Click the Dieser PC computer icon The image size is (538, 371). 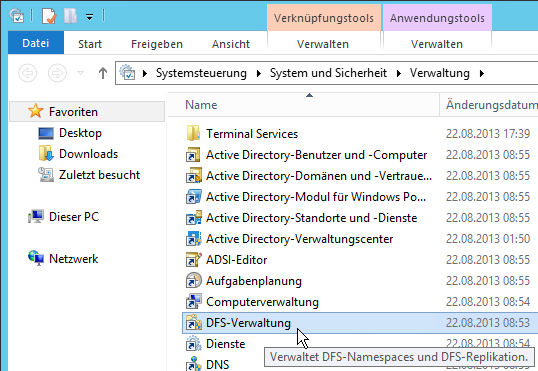pos(36,217)
